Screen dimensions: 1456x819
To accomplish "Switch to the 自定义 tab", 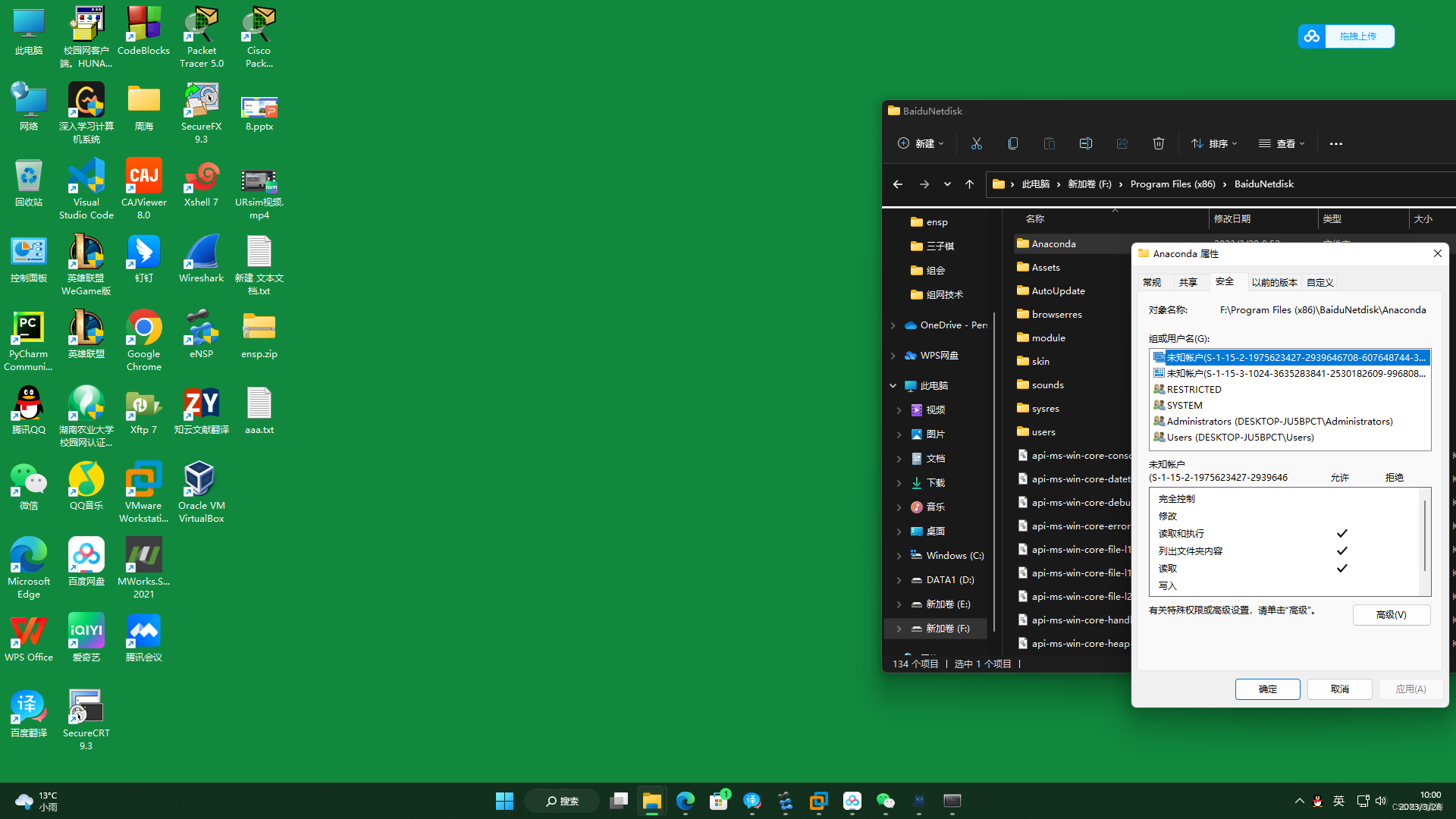I will tap(1319, 282).
